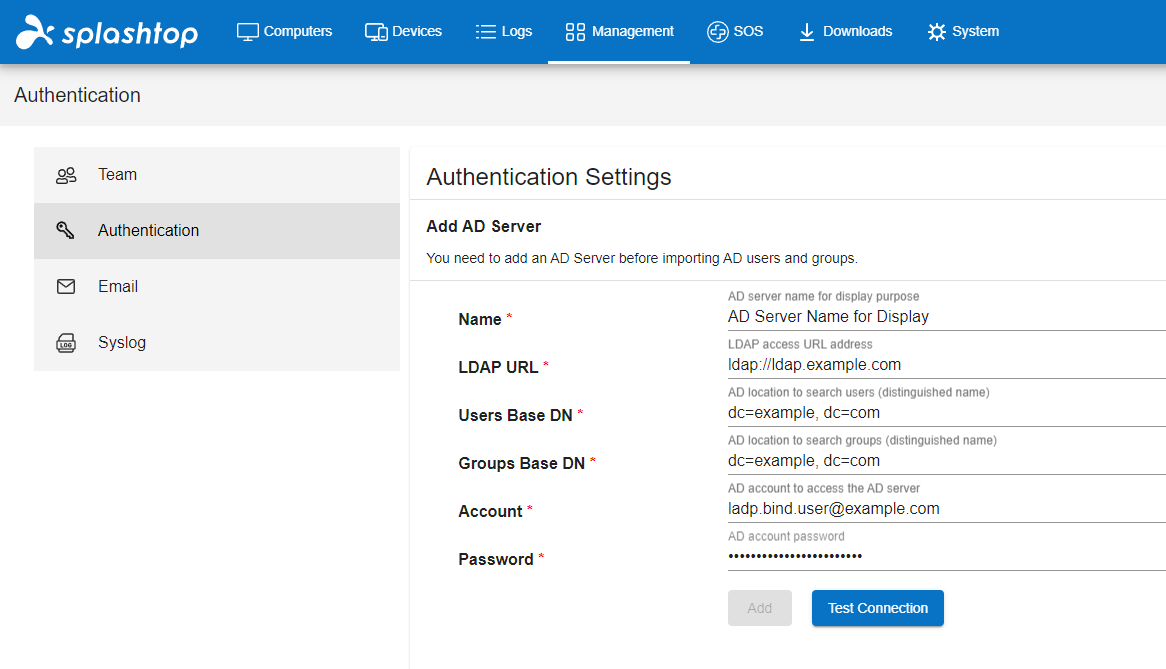Open the System tab
This screenshot has height=669, width=1166.
963,32
